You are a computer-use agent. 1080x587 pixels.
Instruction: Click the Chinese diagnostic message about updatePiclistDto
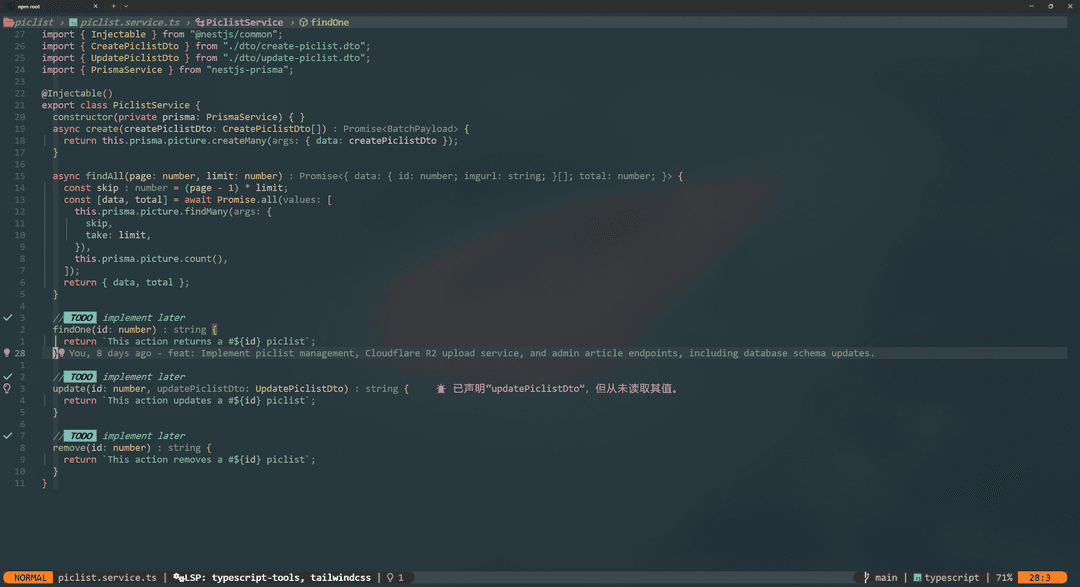[567, 389]
